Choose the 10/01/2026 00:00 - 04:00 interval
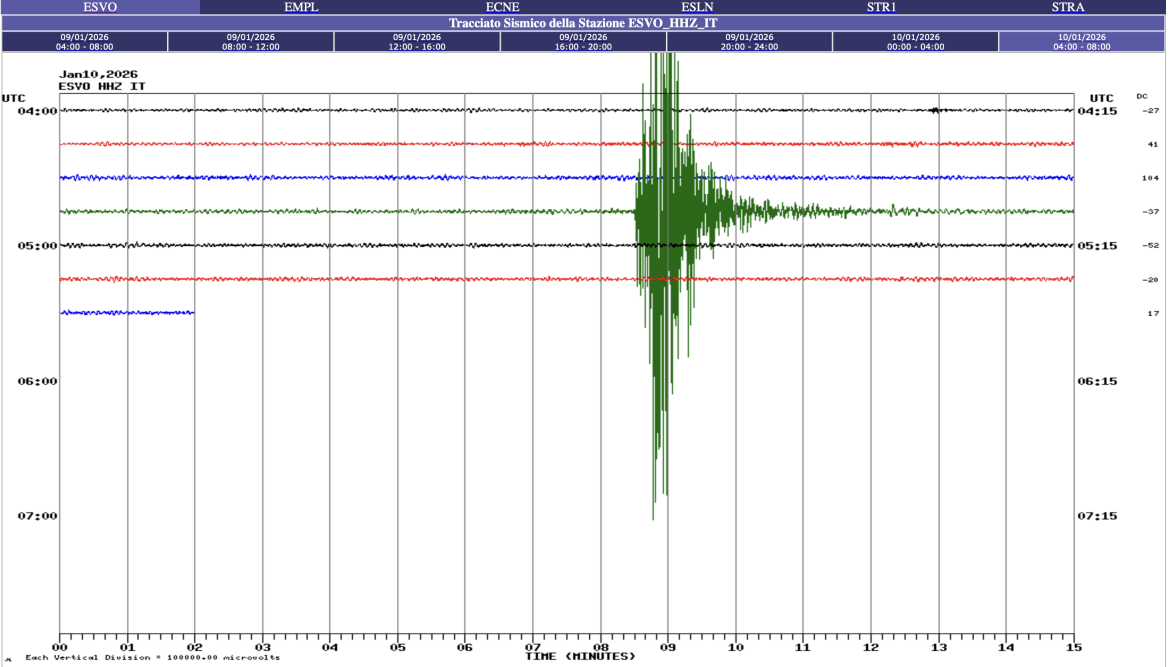Viewport: 1170px width, 667px height. coord(915,41)
